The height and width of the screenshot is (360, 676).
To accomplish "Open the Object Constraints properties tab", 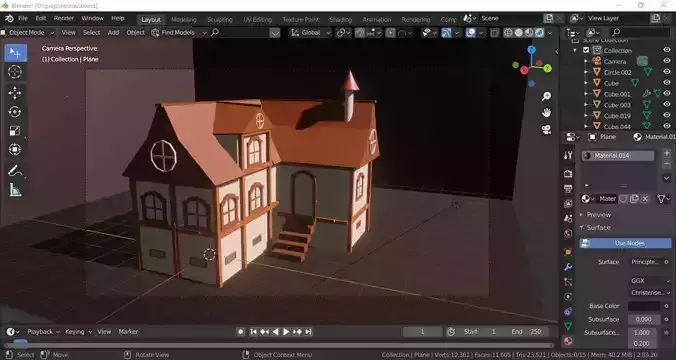I will 568,311.
